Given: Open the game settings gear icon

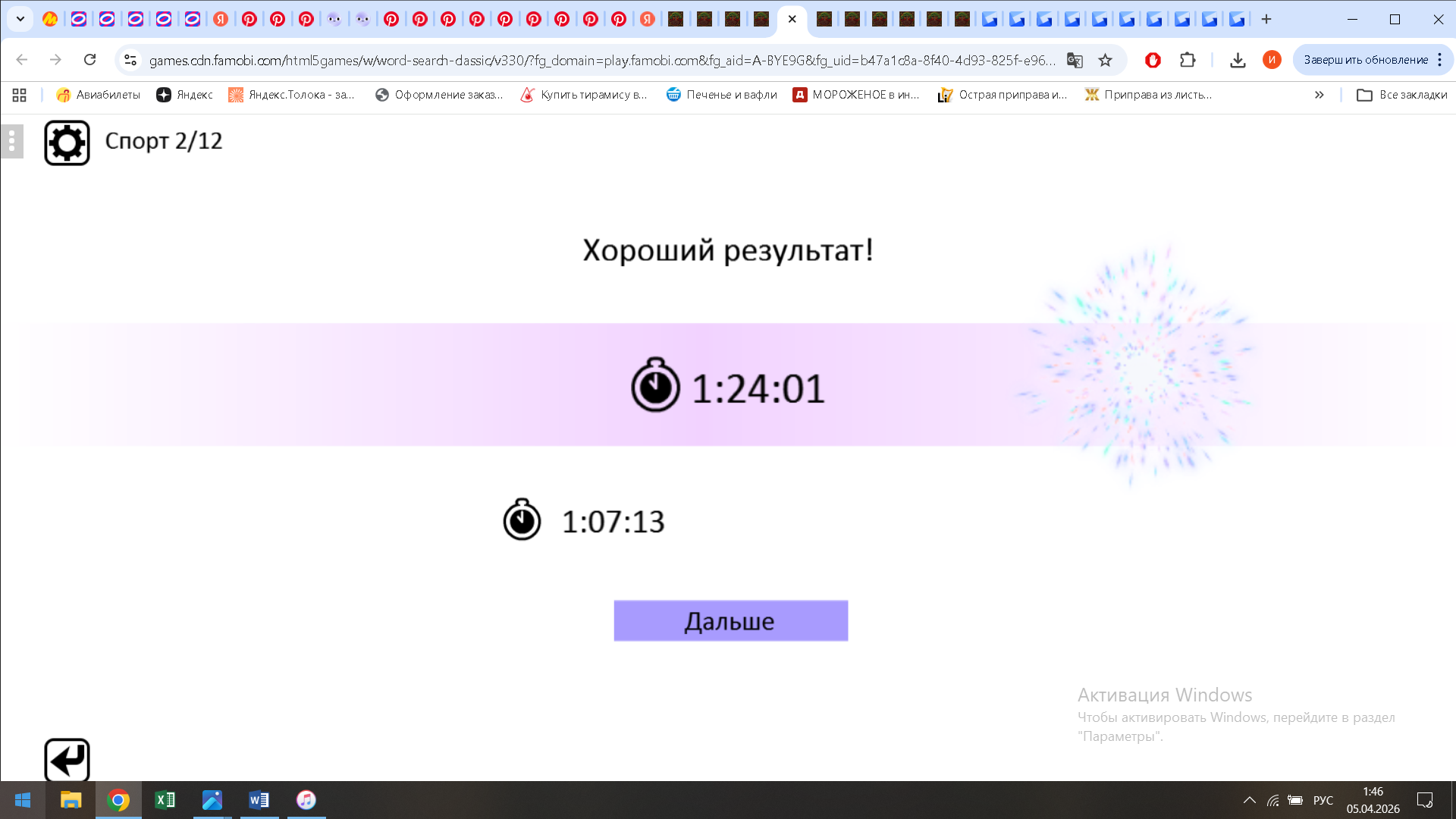Looking at the screenshot, I should (67, 141).
